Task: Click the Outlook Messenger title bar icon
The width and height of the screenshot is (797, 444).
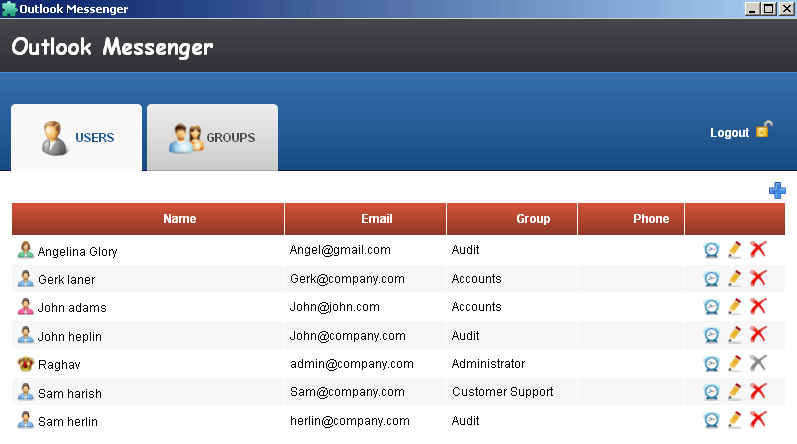Action: 9,9
